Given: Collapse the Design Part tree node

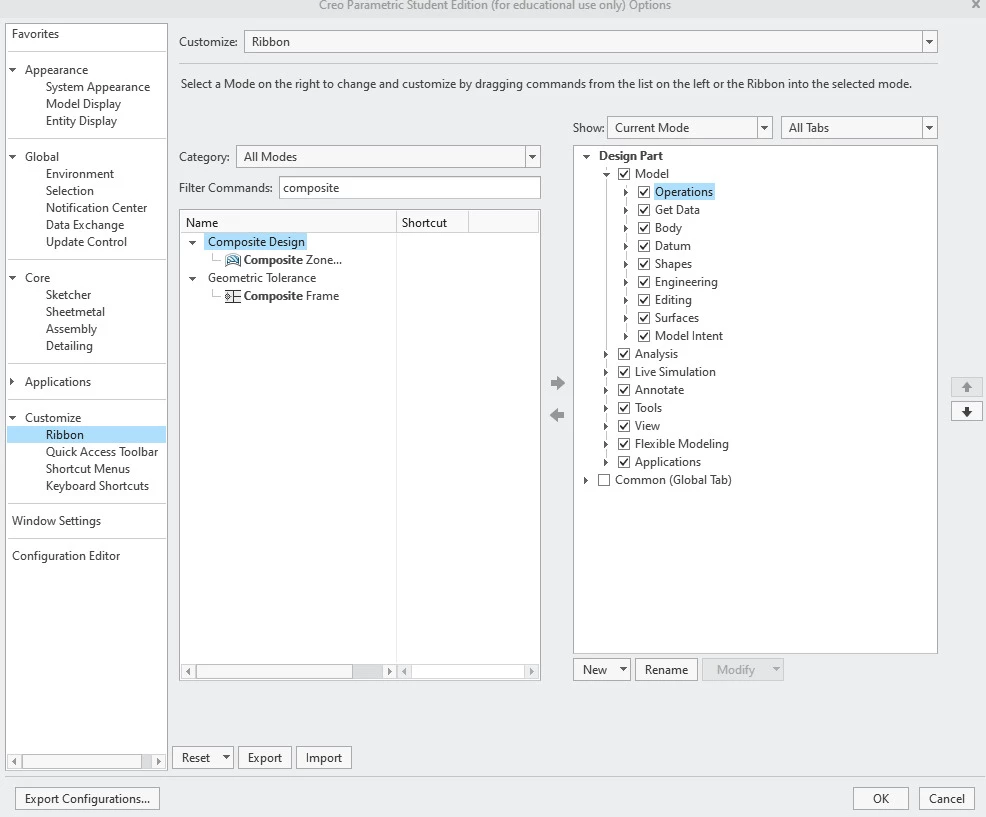Looking at the screenshot, I should click(586, 156).
